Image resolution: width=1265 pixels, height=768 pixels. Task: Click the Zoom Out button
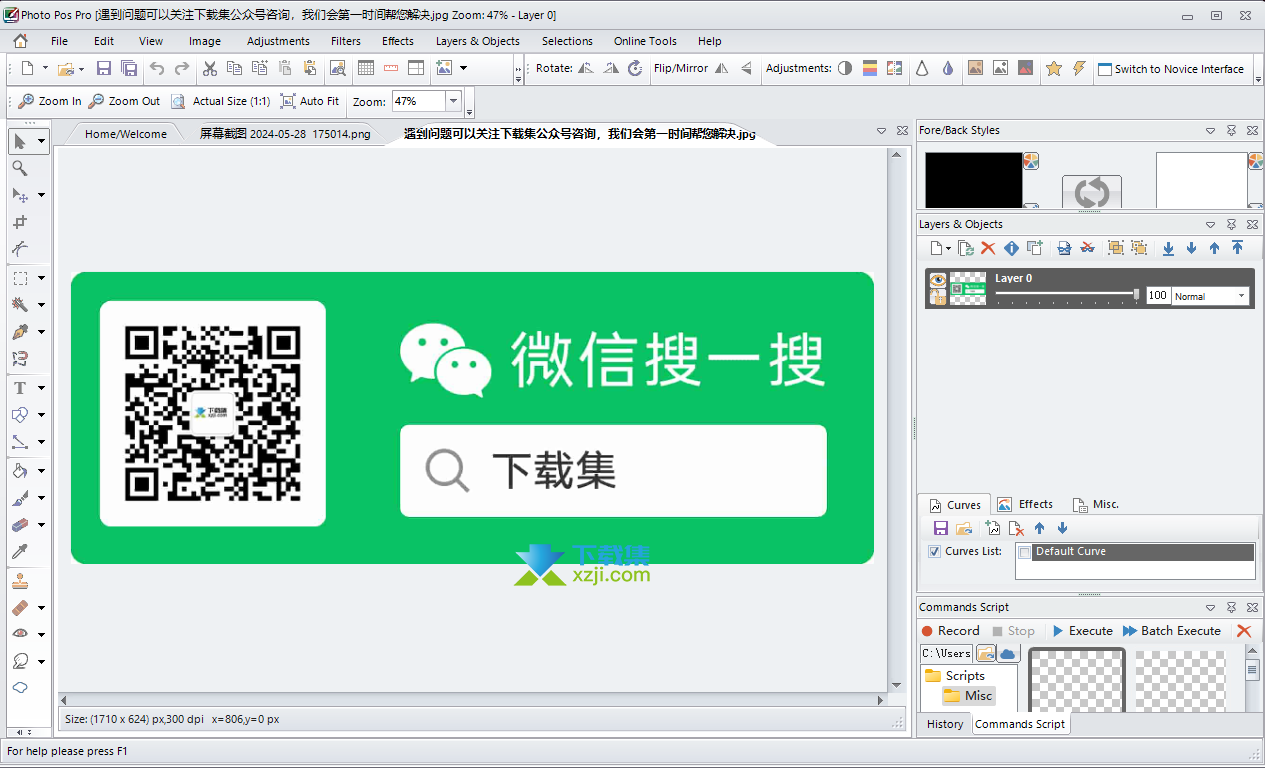[125, 101]
